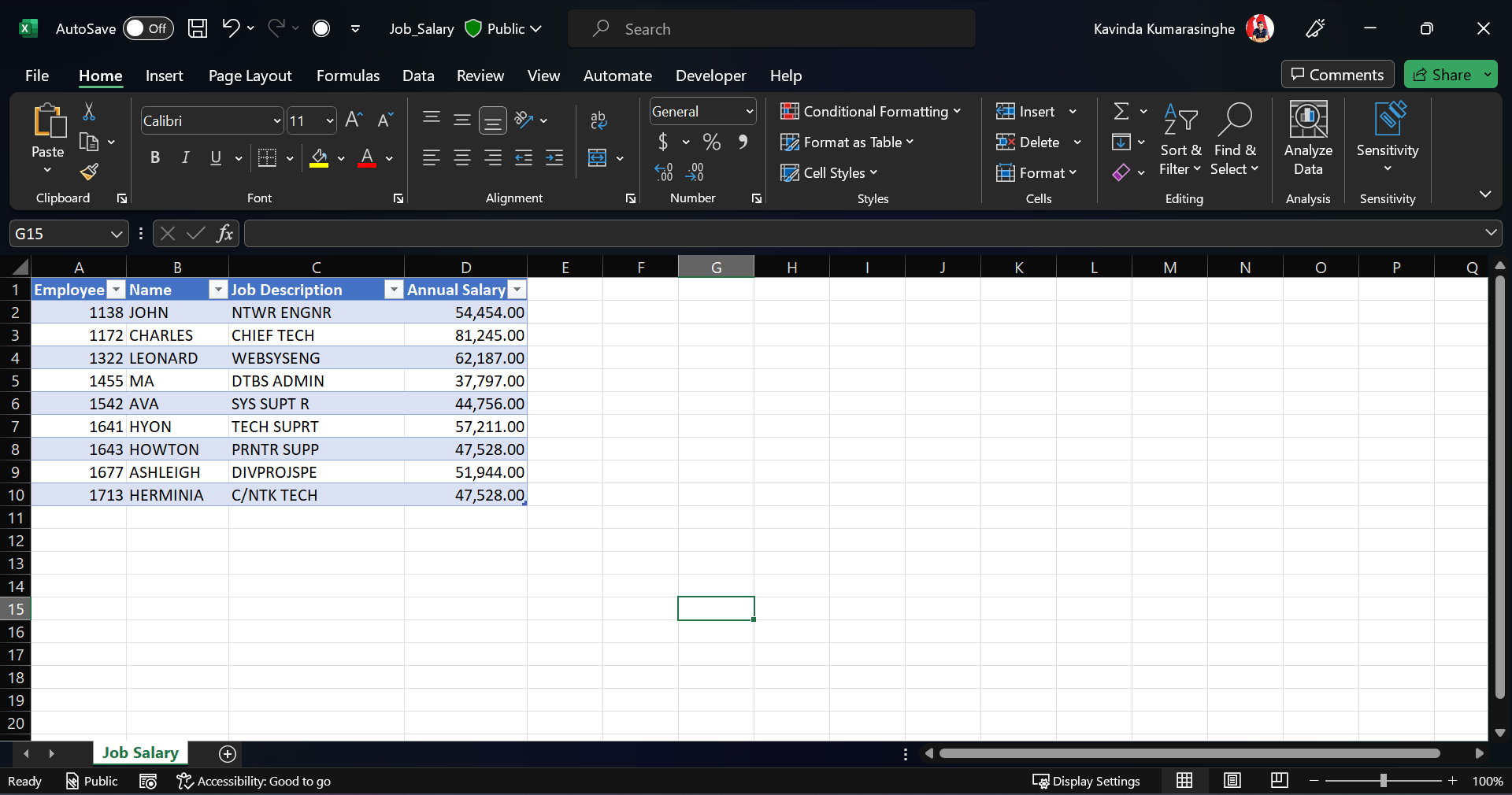Apply the yellow Fill Color swatch
The height and width of the screenshot is (795, 1512).
[319, 158]
